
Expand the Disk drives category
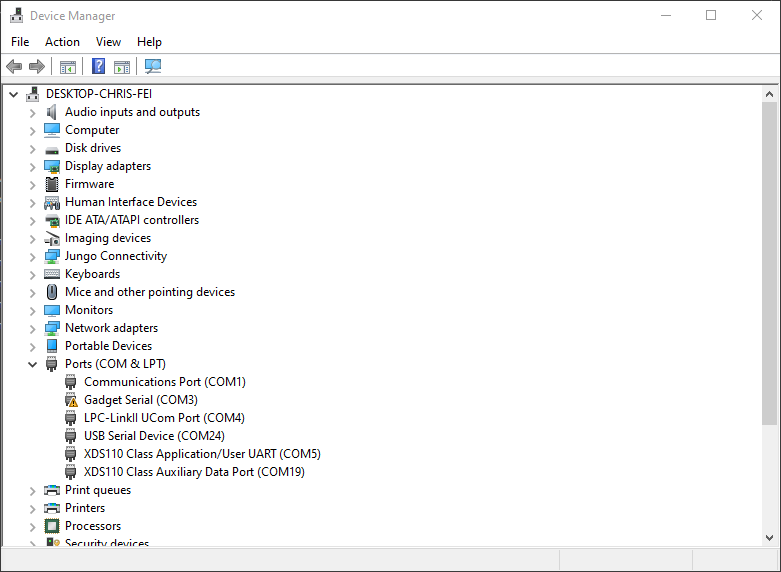(32, 149)
